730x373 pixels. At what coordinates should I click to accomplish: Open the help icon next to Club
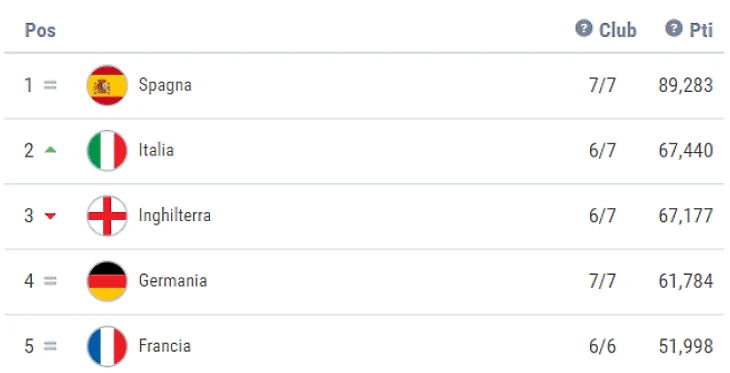584,28
